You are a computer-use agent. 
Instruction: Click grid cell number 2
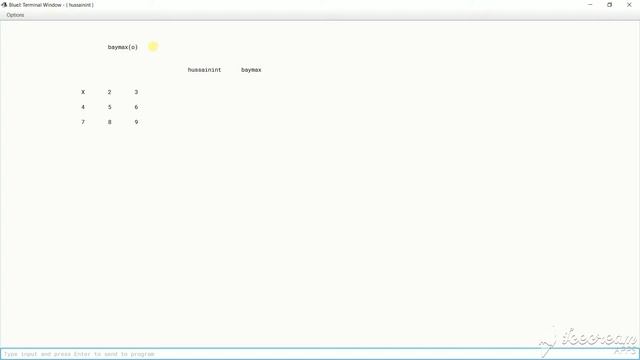point(109,92)
